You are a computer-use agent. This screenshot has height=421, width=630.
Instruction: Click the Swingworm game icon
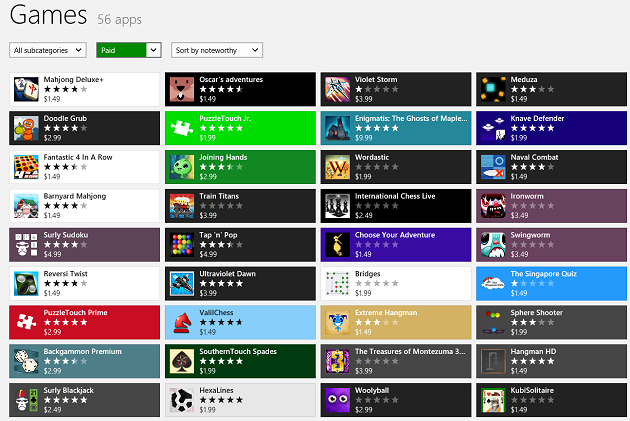[x=493, y=244]
